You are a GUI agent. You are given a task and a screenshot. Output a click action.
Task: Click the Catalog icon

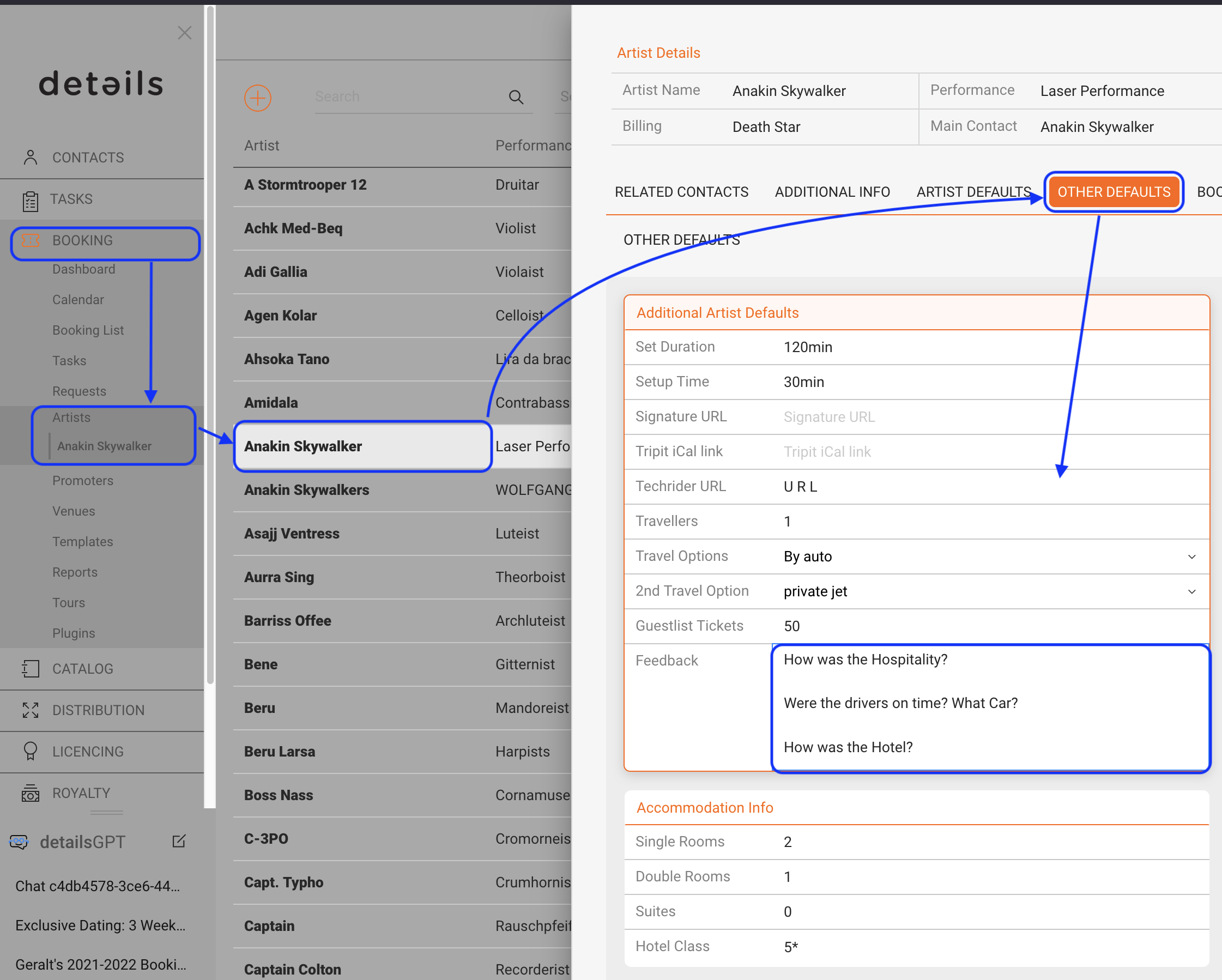pyautogui.click(x=31, y=668)
